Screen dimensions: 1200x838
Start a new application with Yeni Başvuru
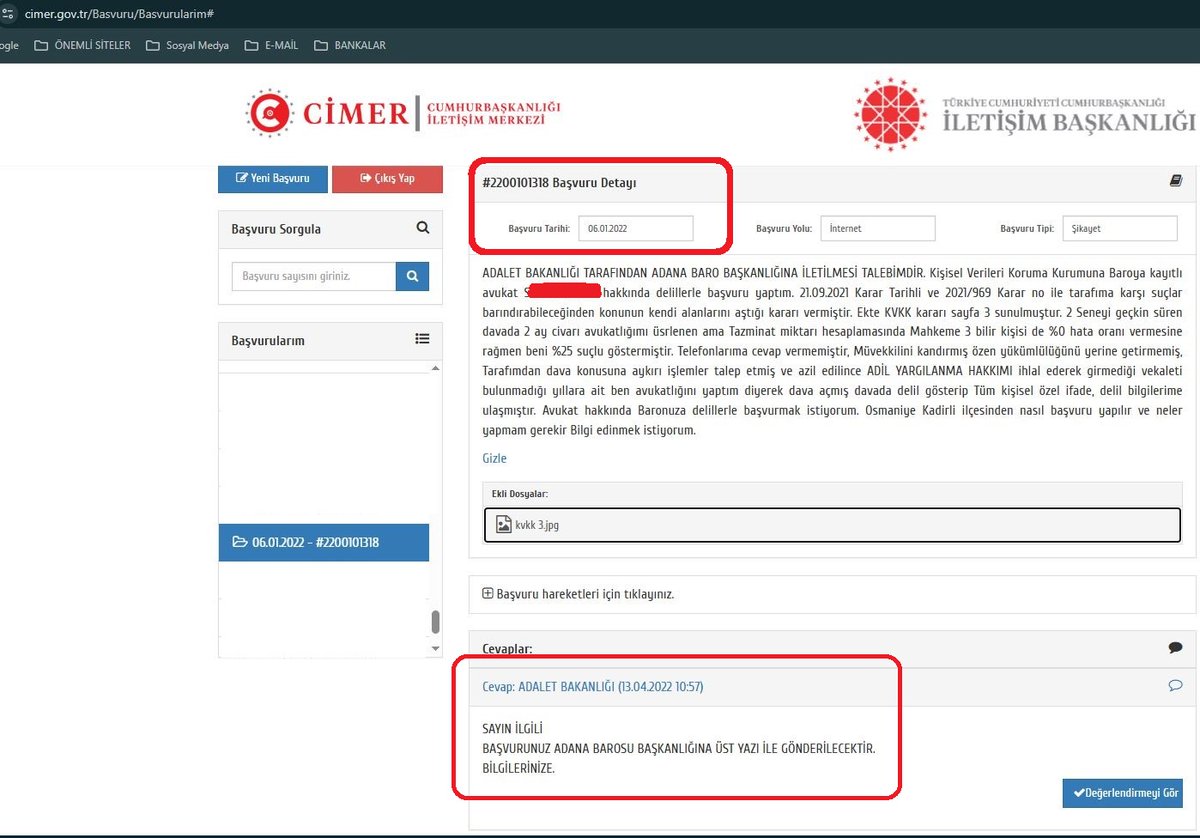pos(273,178)
